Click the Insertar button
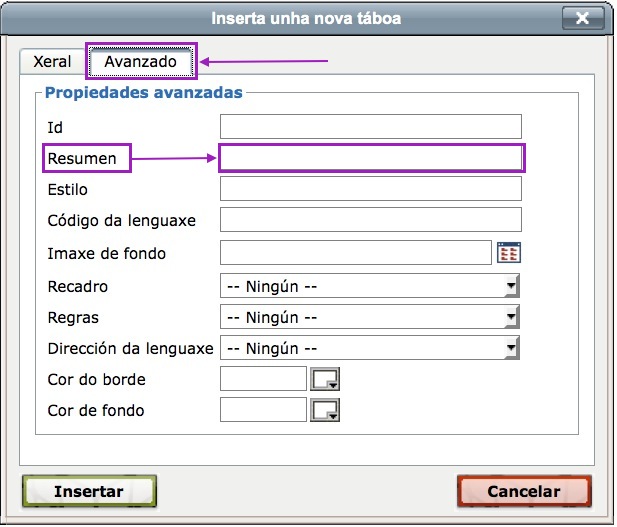 tap(90, 493)
